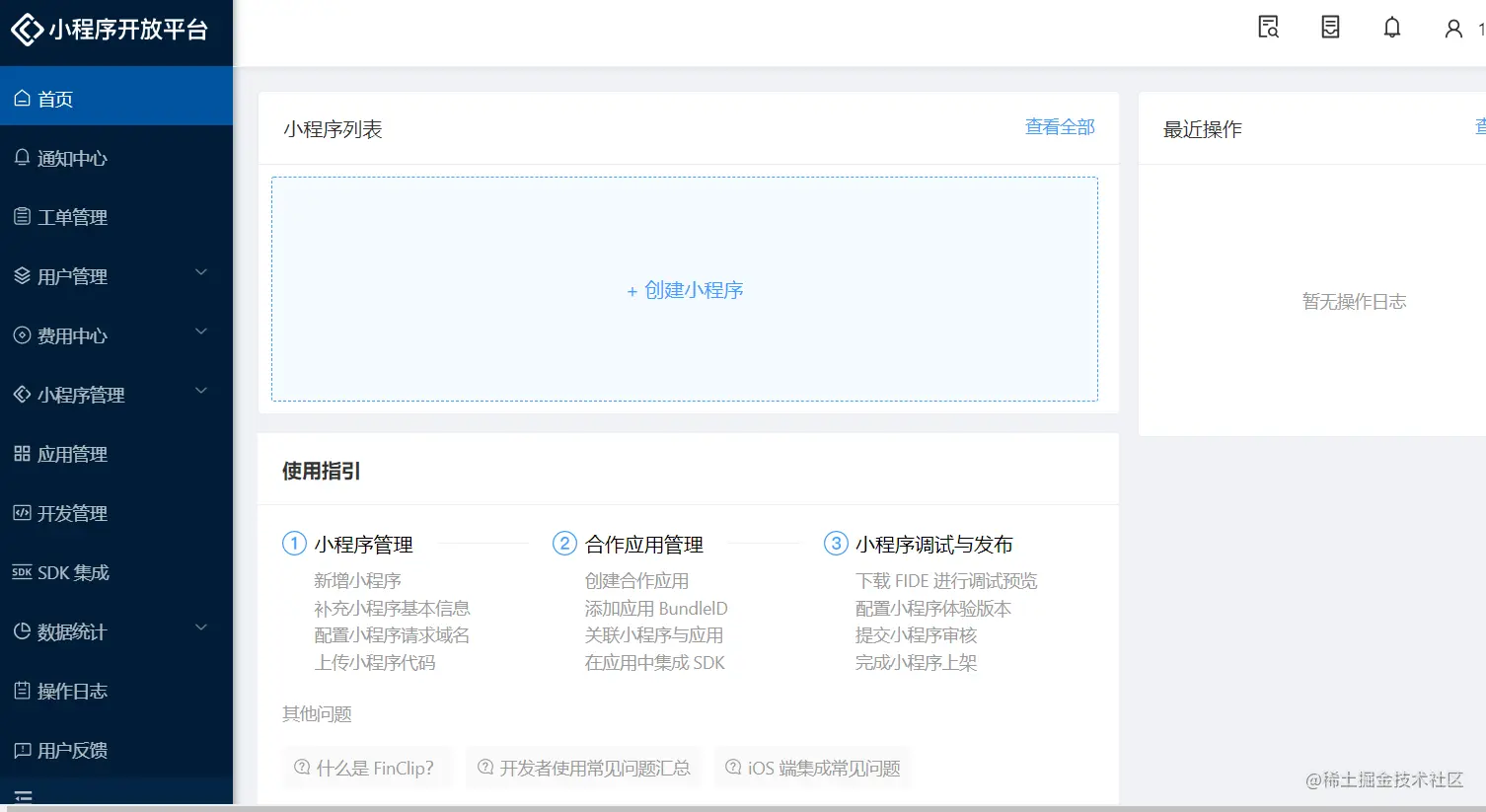
Task: Select step 2 circle for 合作应用管理
Action: 564,544
